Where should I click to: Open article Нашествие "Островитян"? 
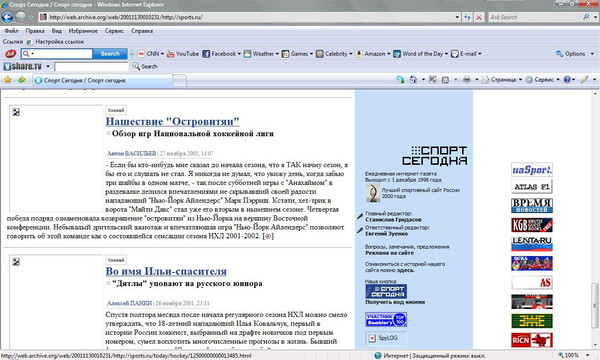[x=173, y=122]
